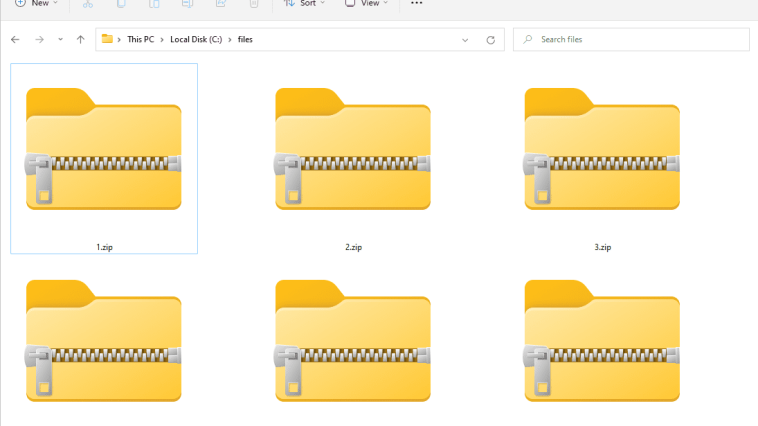Image resolution: width=758 pixels, height=426 pixels.
Task: Click the Cut scissors icon
Action: tap(87, 4)
